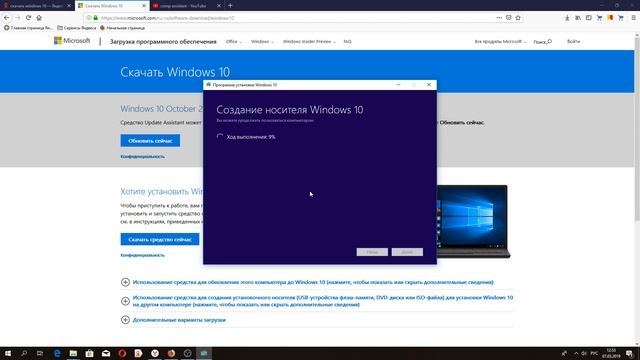Screen dimensions: 640x360
Task: Open Microsoft Store on the taskbar
Action: [x=89, y=353]
